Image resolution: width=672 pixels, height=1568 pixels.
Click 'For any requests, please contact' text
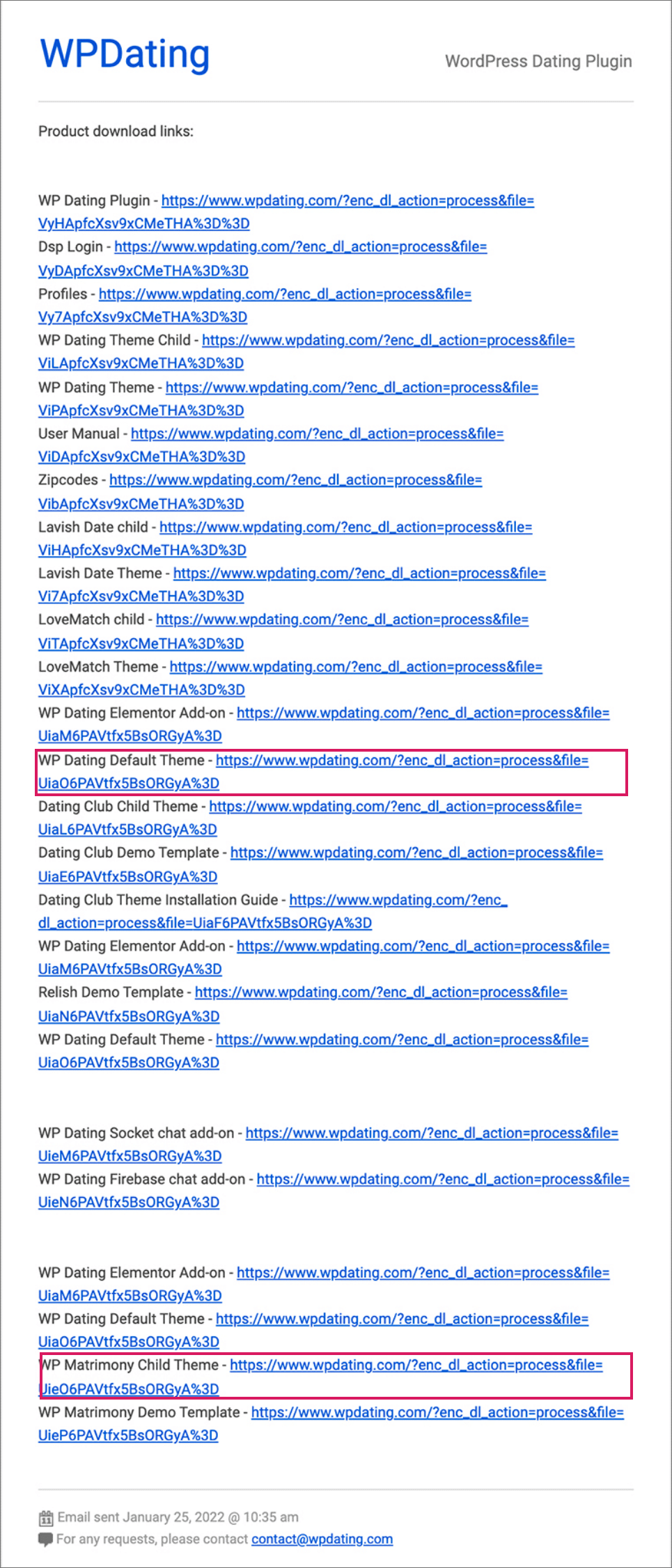point(152,1539)
